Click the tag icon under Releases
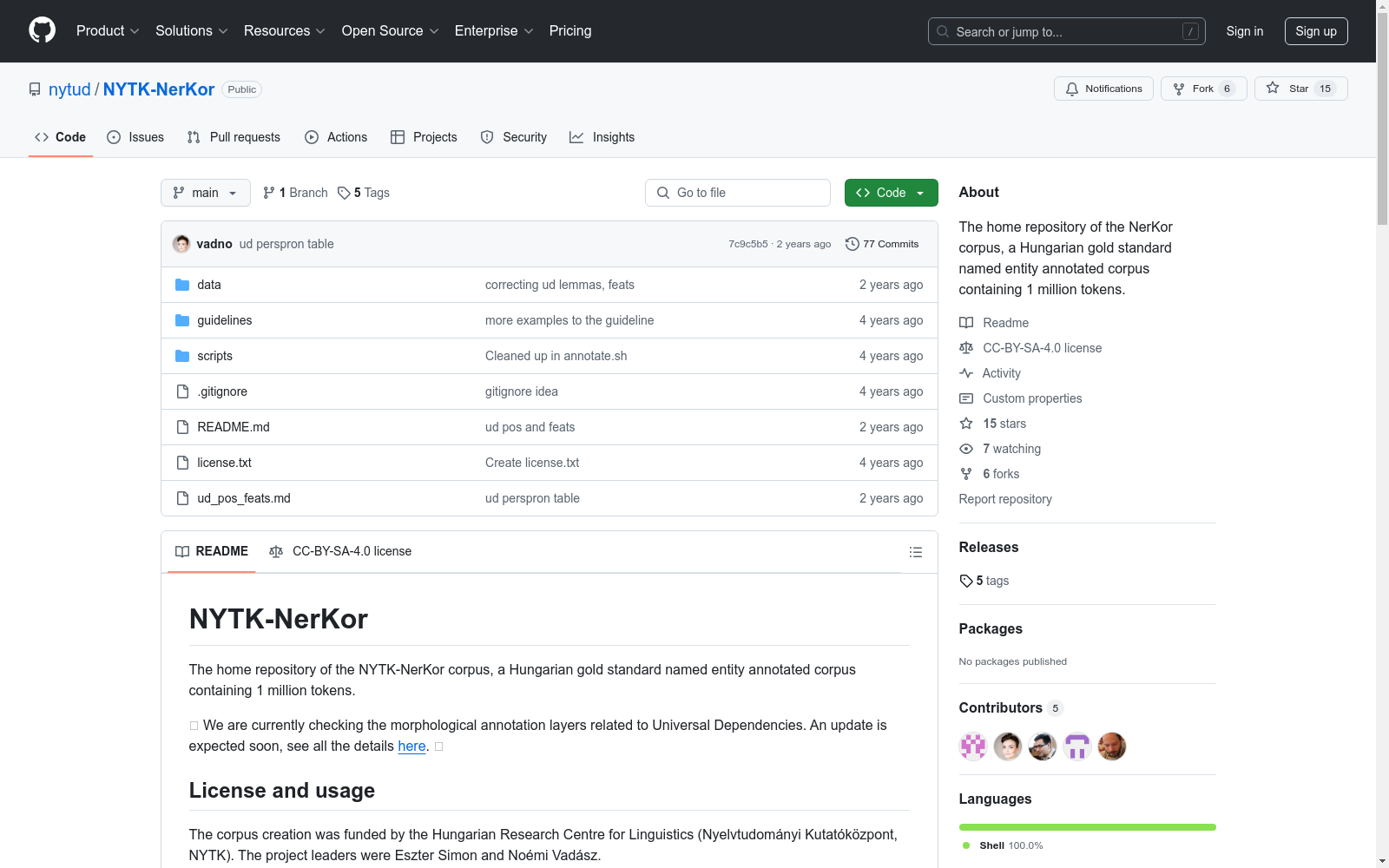This screenshot has height=868, width=1389. (966, 581)
